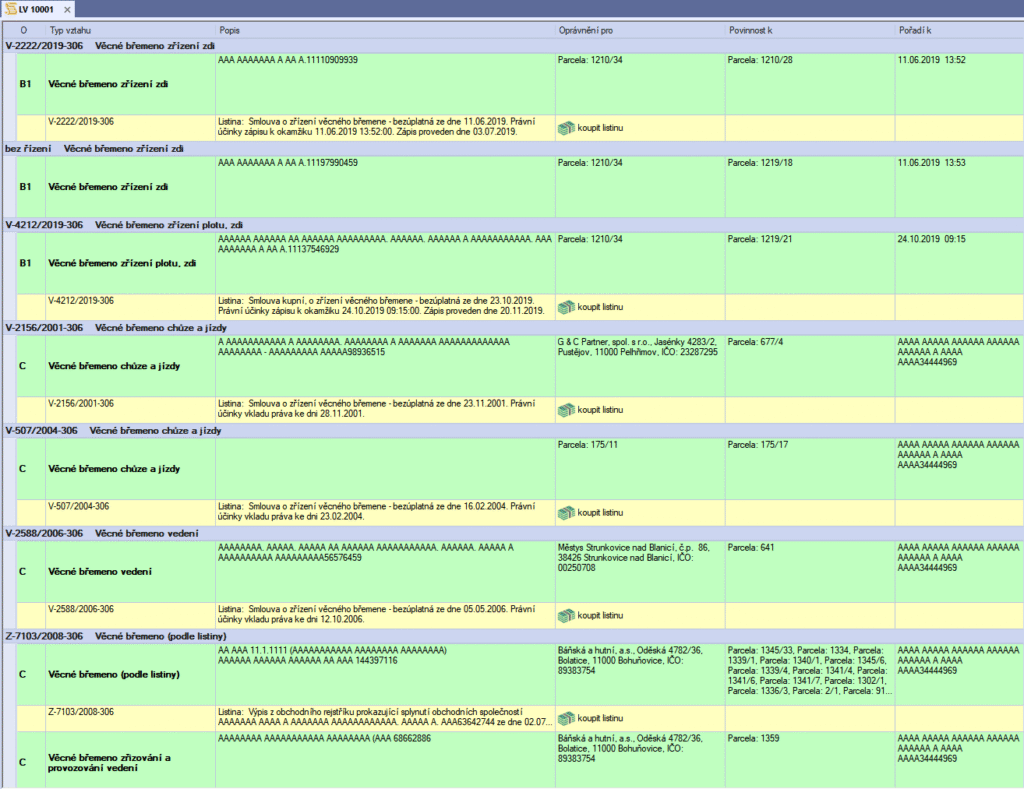The width and height of the screenshot is (1024, 789).
Task: Click 'koupit listinu' link for V-2588/2006-306
Action: pos(600,615)
